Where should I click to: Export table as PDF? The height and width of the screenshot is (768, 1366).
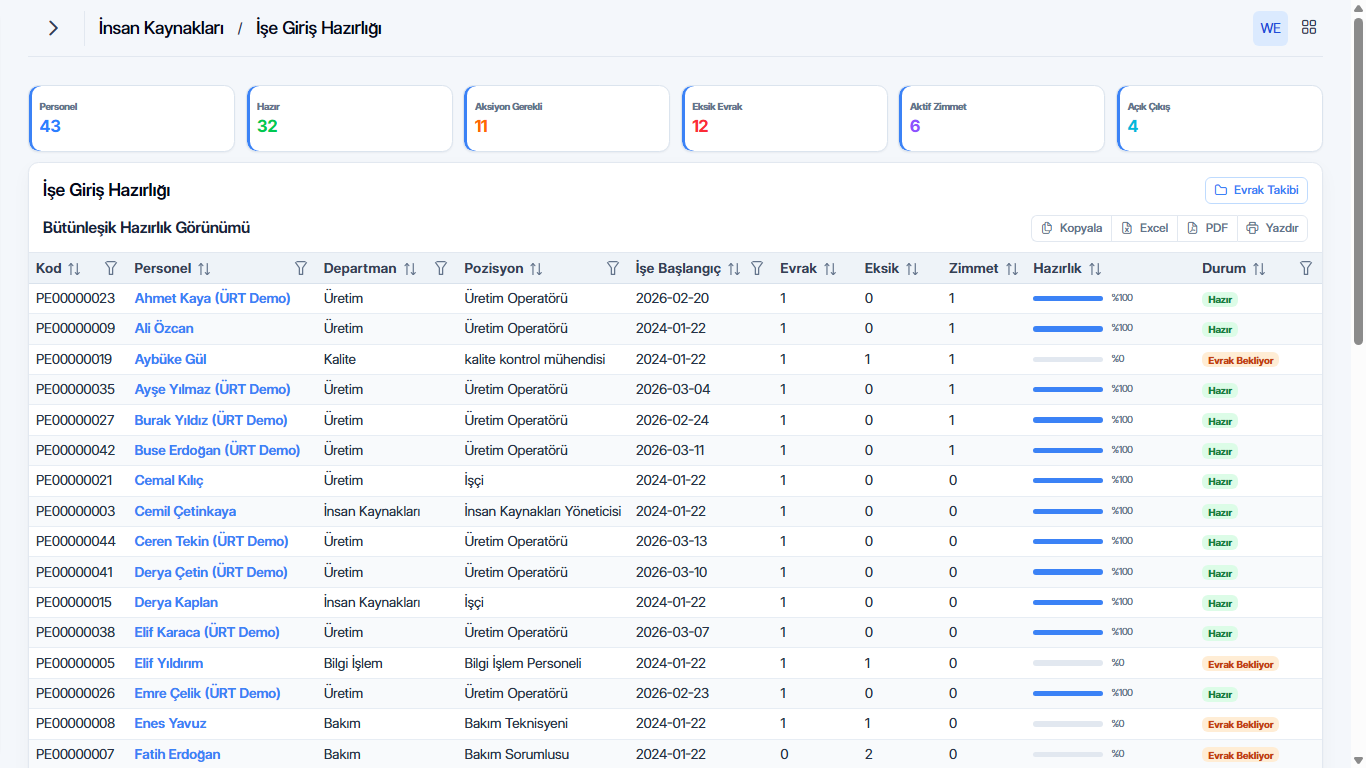click(x=1207, y=228)
